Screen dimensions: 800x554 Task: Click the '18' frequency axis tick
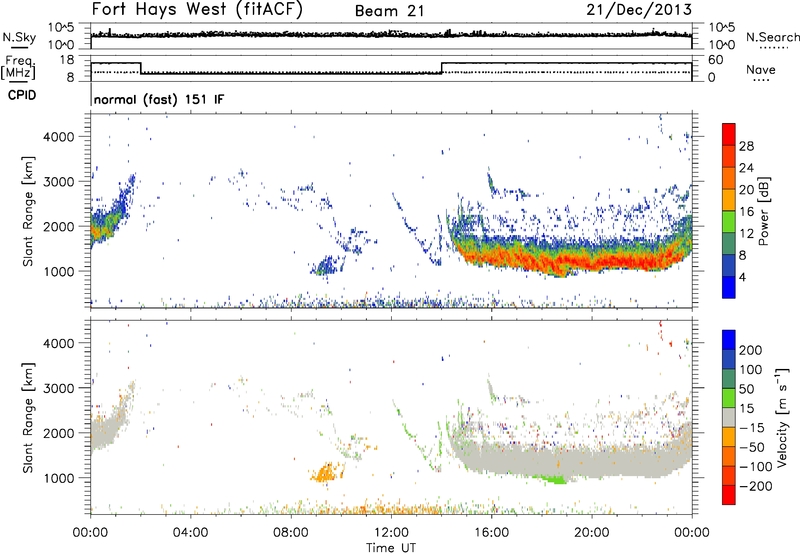pos(67,60)
